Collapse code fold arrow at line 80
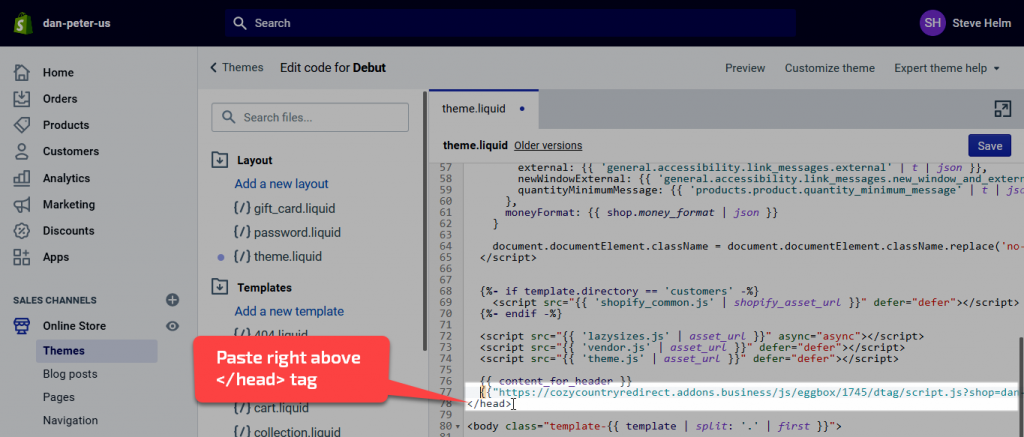Viewport: 1024px width, 437px height. [456, 427]
